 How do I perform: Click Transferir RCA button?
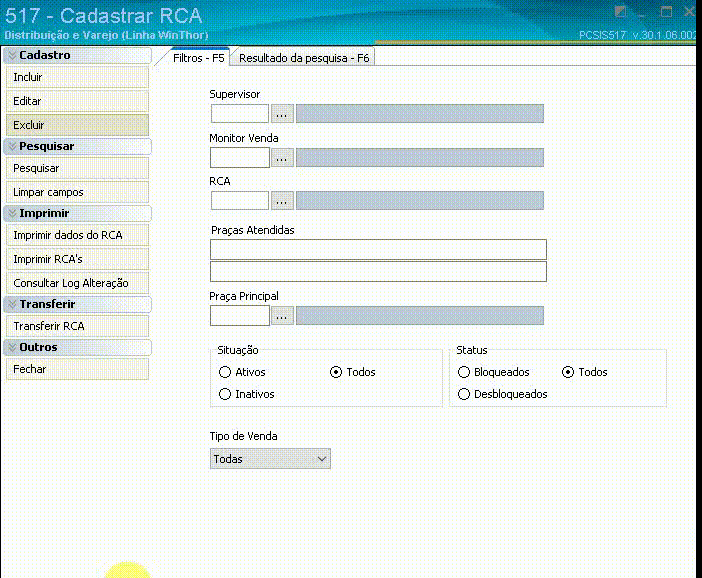click(77, 326)
